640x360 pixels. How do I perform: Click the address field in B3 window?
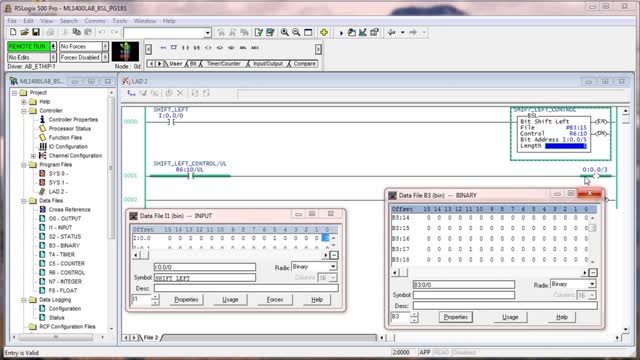click(464, 284)
